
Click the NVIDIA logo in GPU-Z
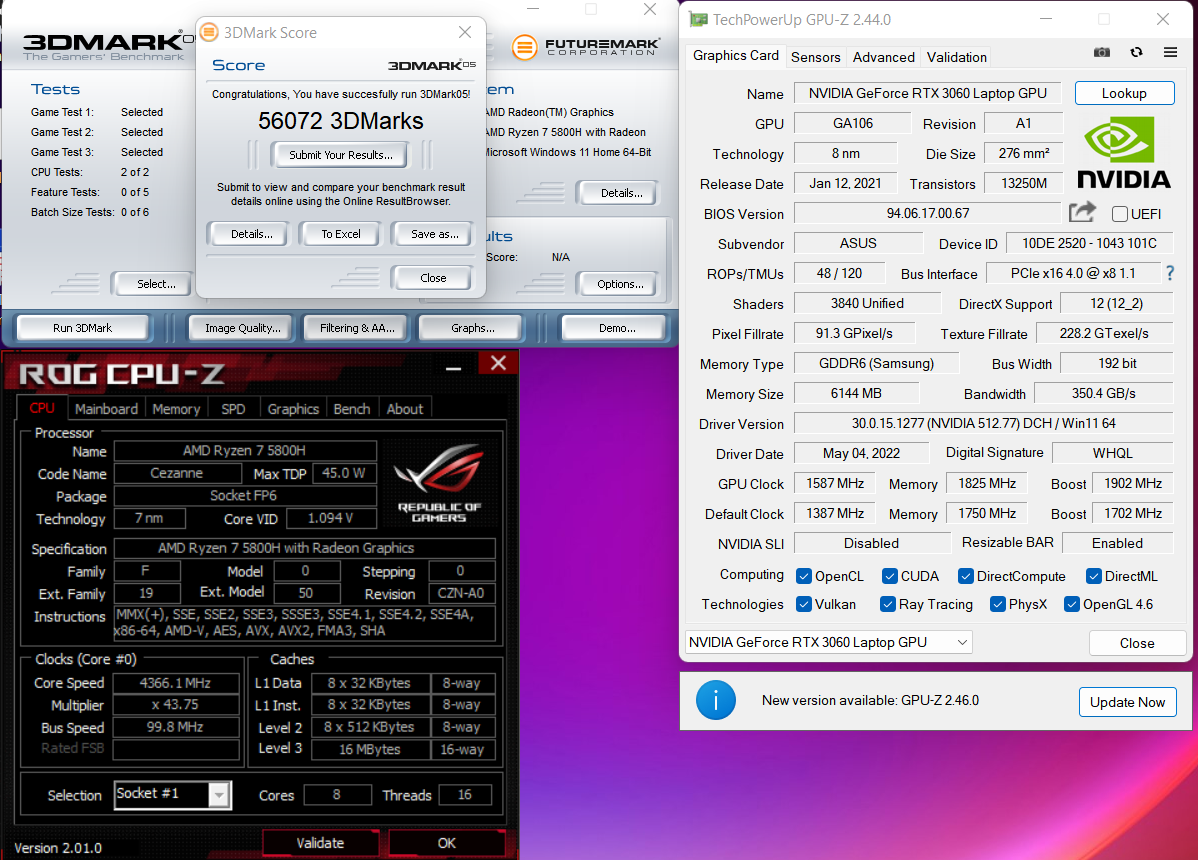pos(1124,153)
